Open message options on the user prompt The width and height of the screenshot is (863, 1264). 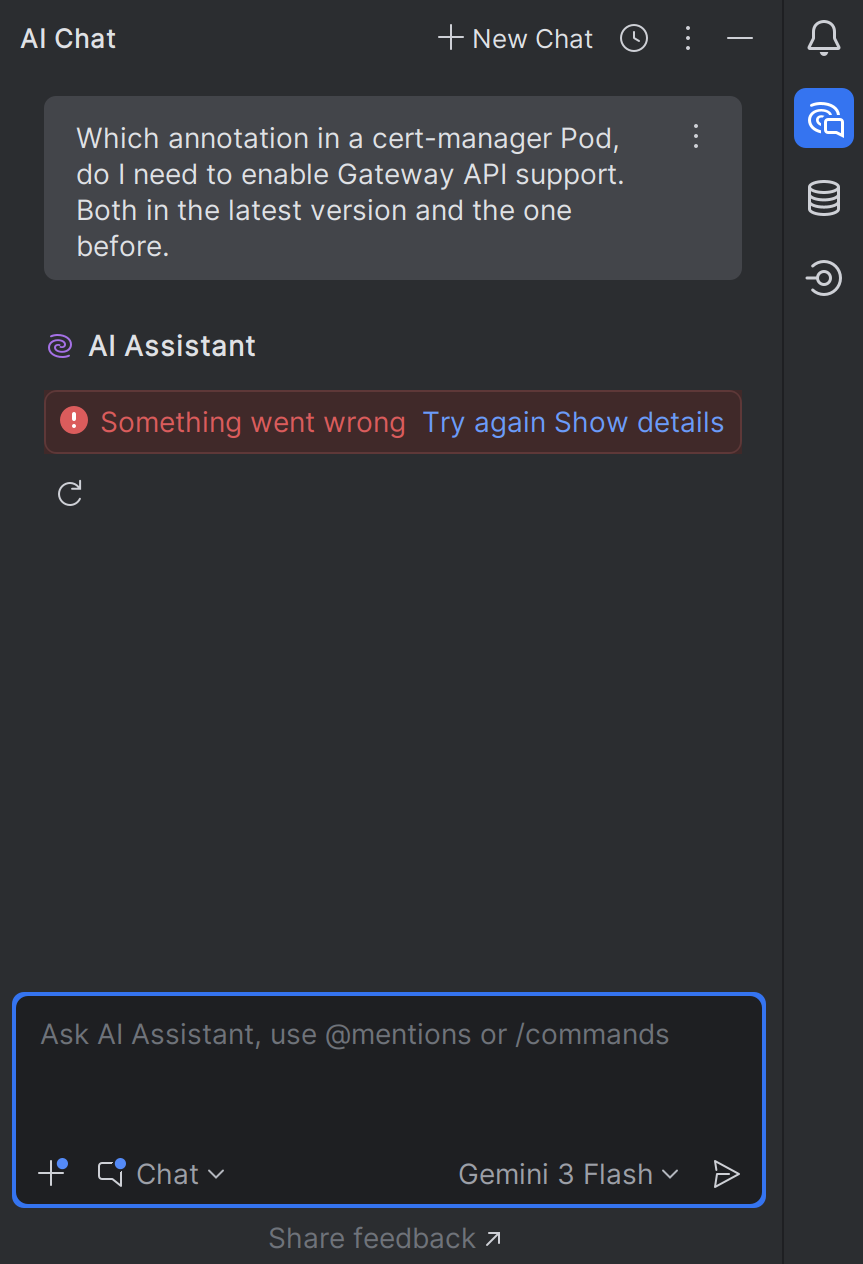pyautogui.click(x=697, y=136)
